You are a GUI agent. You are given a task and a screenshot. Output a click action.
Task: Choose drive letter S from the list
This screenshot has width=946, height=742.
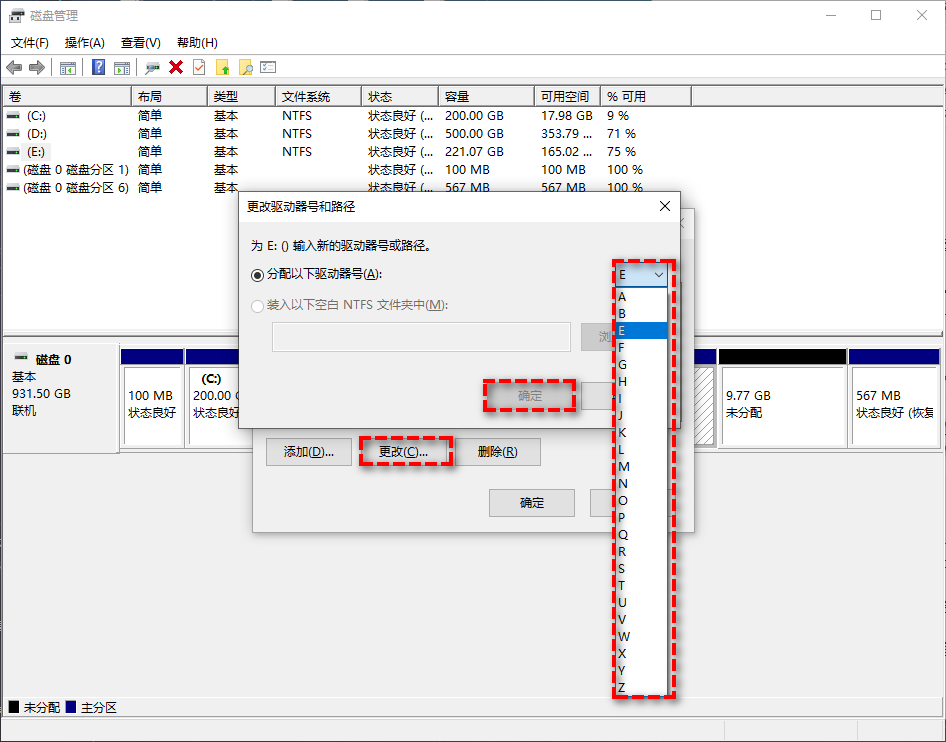tap(641, 569)
